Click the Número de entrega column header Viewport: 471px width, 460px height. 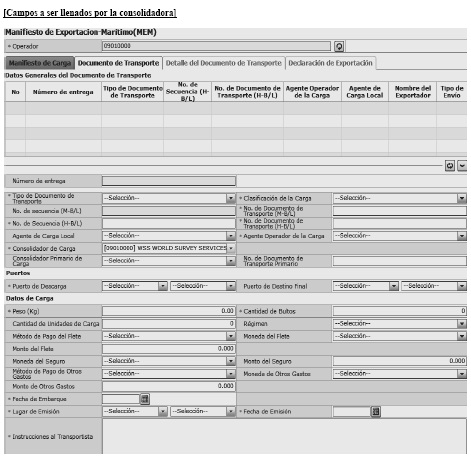[63, 92]
